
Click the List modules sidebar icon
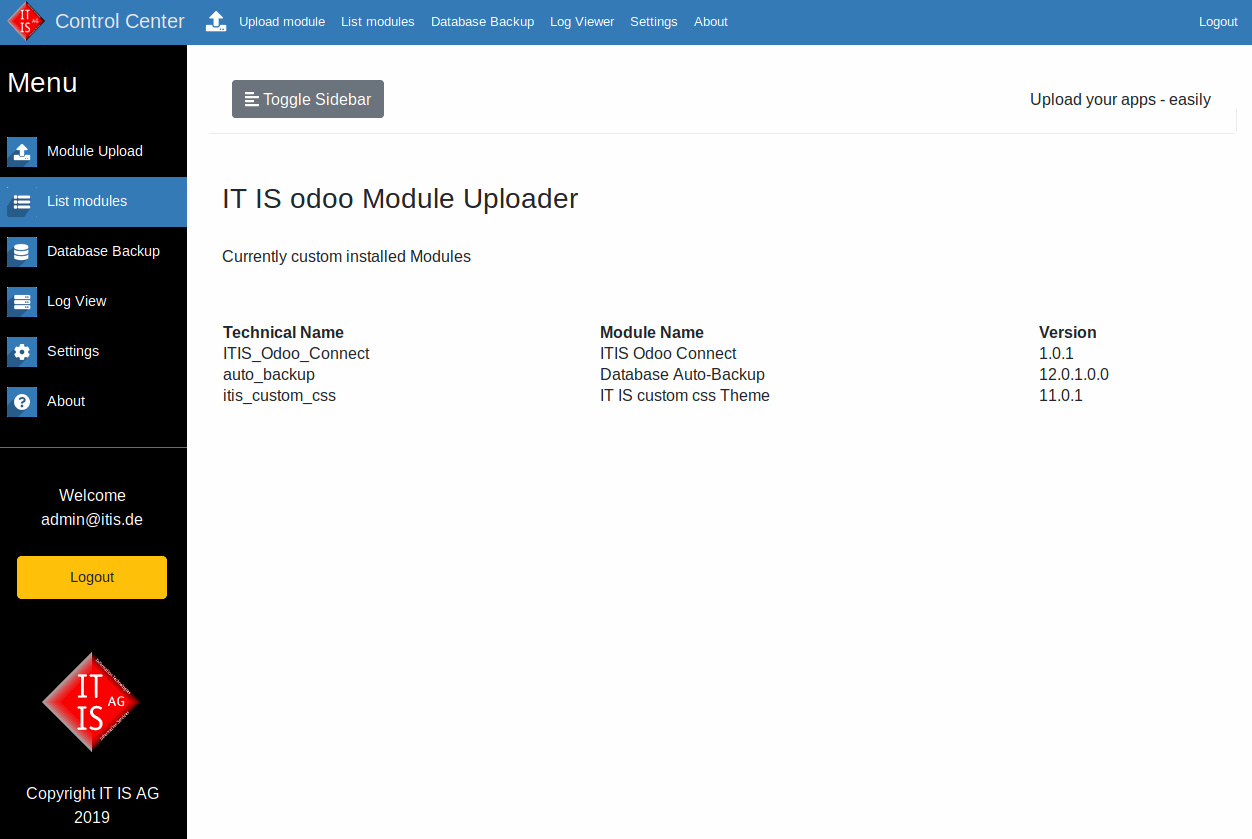point(22,201)
